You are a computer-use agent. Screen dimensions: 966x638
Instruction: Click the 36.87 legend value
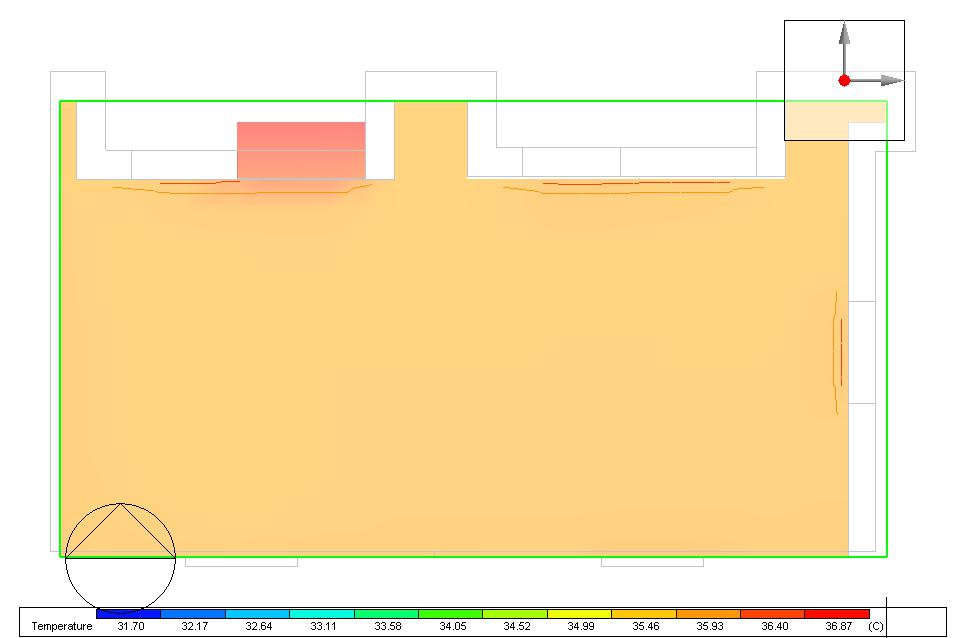pos(839,626)
